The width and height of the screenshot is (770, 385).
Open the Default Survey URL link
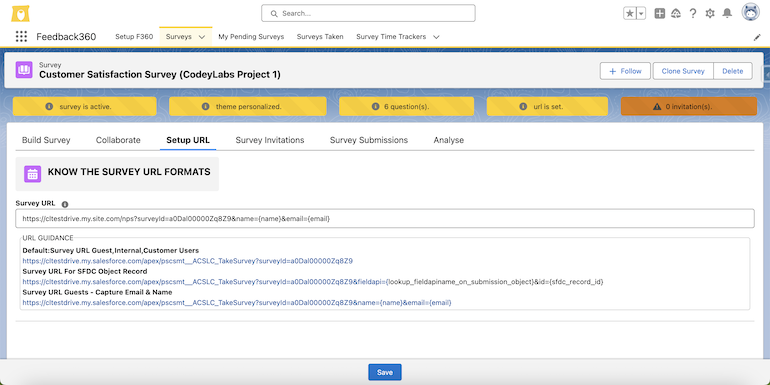pyautogui.click(x=188, y=261)
